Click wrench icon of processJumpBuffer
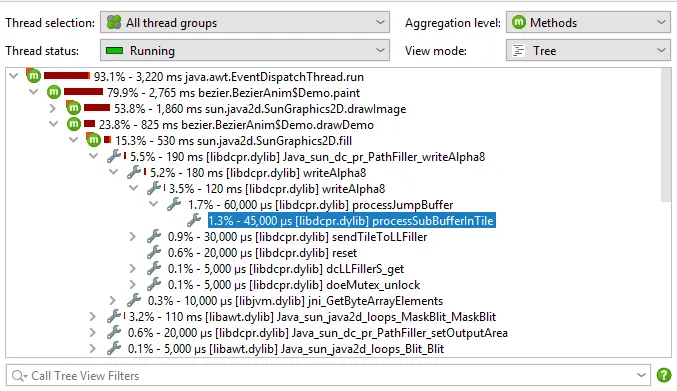Image resolution: width=677 pixels, height=391 pixels. [x=174, y=204]
